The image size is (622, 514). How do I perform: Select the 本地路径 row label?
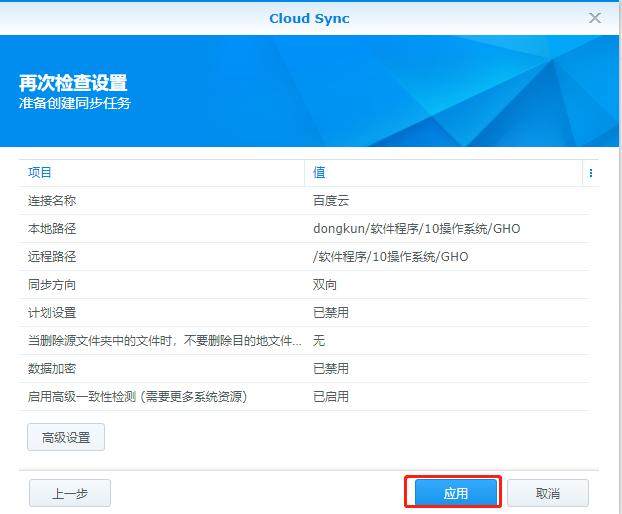[x=52, y=228]
